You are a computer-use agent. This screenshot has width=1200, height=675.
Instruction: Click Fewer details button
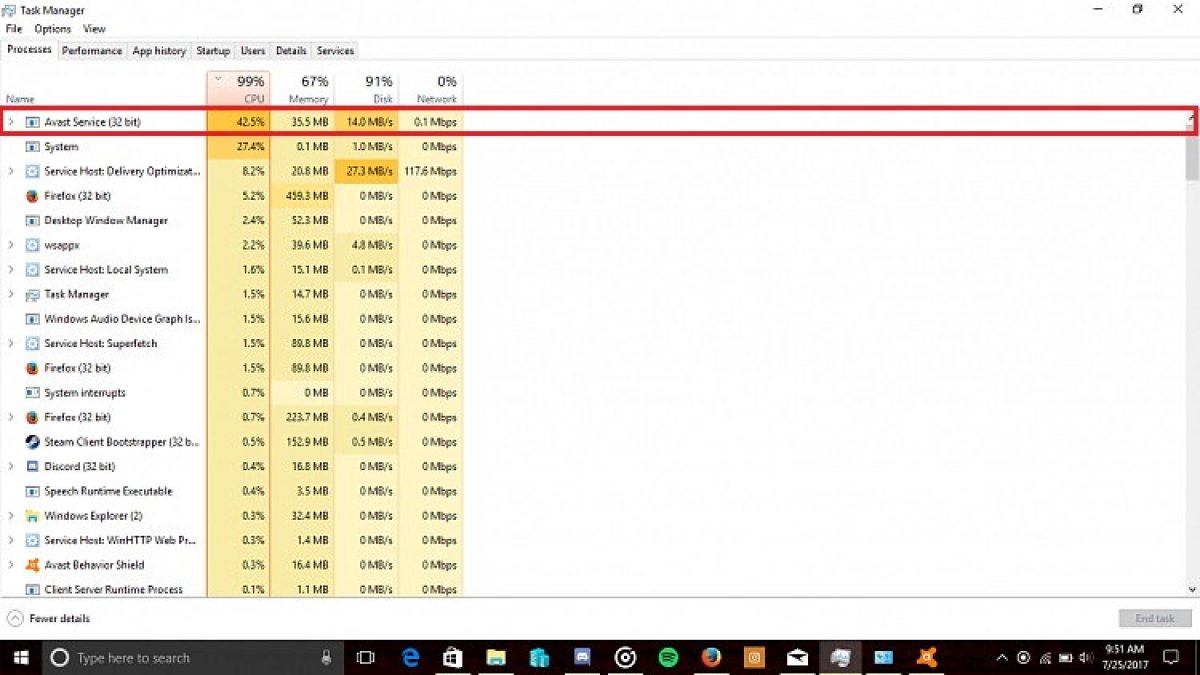pos(48,619)
